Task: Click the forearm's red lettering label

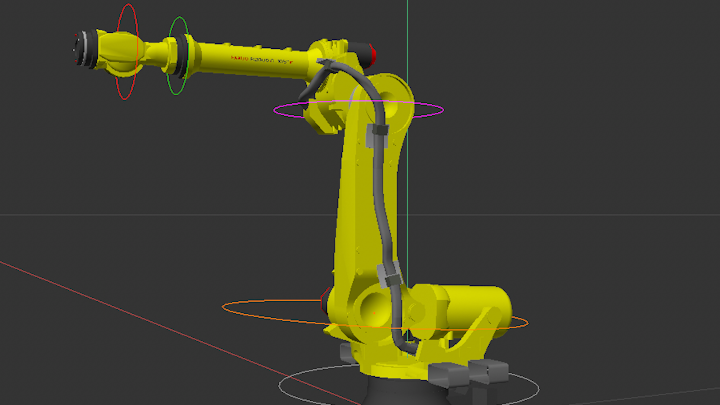Action: (x=259, y=60)
